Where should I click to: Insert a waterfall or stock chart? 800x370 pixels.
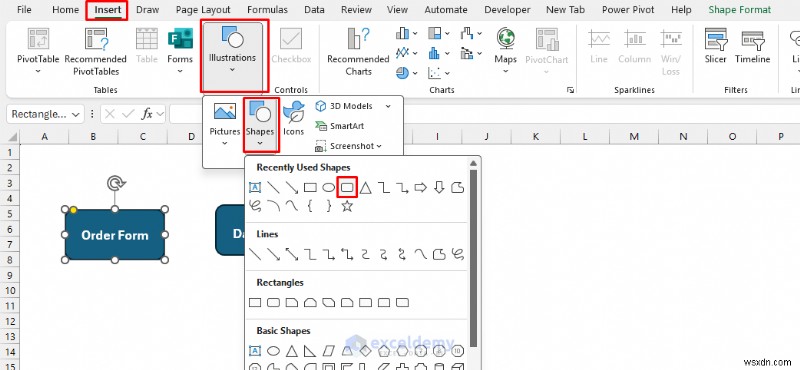click(467, 34)
